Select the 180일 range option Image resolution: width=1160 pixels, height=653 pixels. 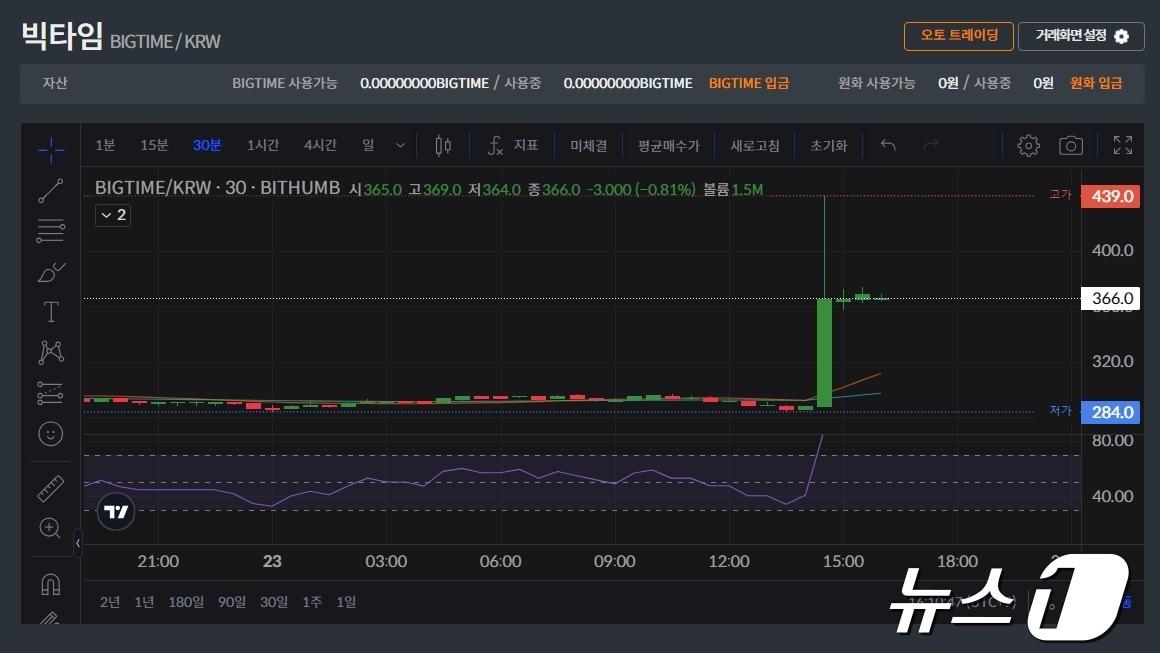pos(185,601)
